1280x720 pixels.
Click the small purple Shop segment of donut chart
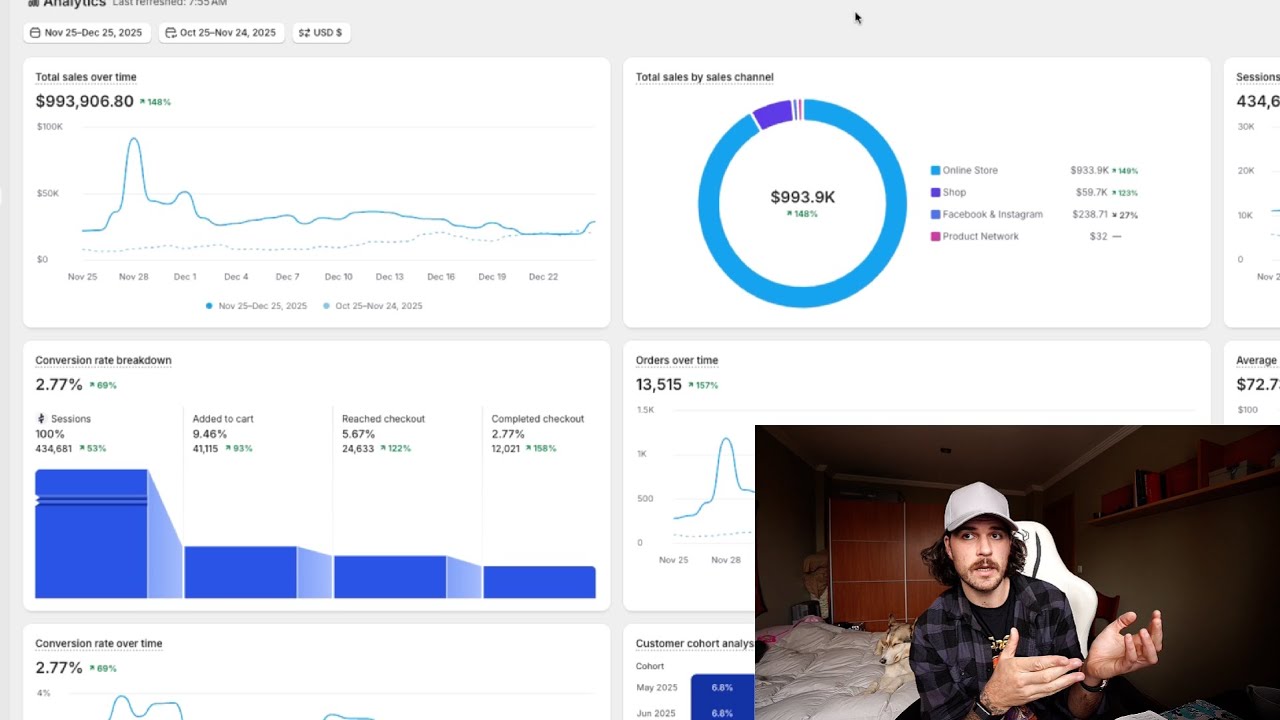773,114
